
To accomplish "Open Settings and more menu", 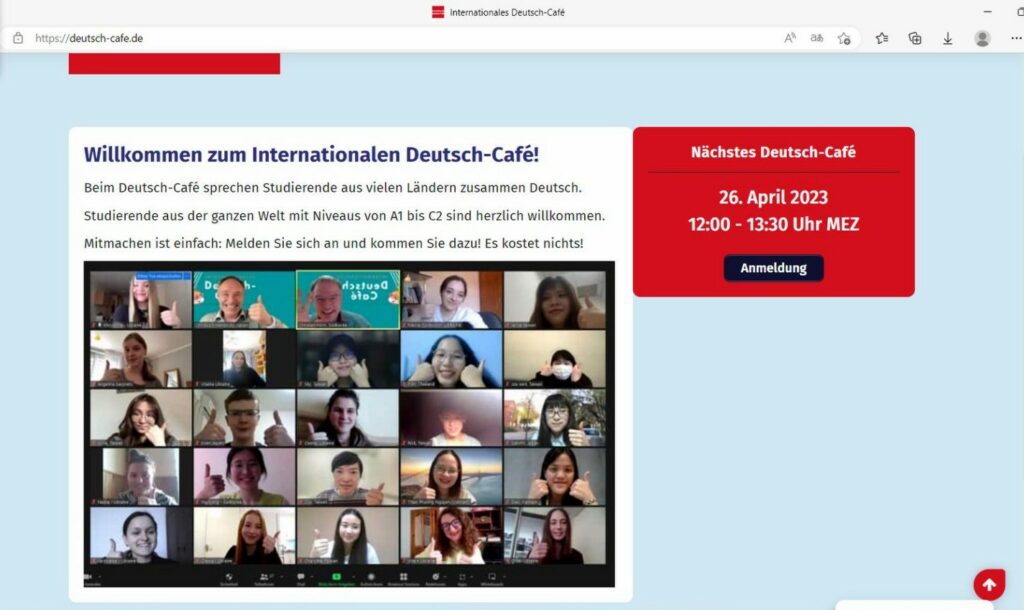I will coord(1016,39).
